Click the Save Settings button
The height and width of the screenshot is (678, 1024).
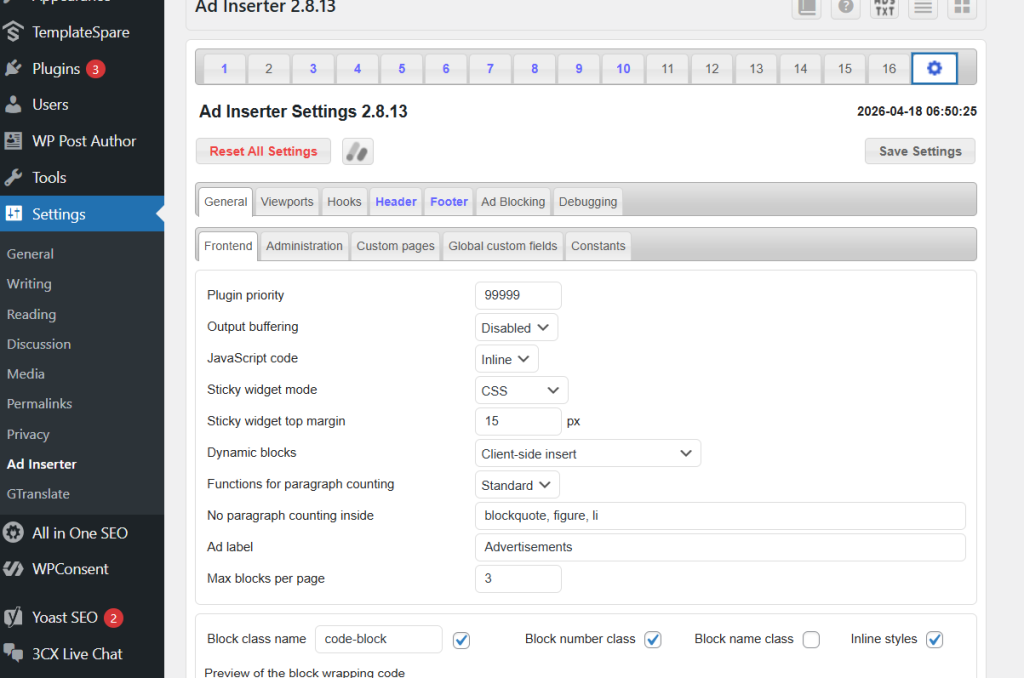click(x=919, y=151)
